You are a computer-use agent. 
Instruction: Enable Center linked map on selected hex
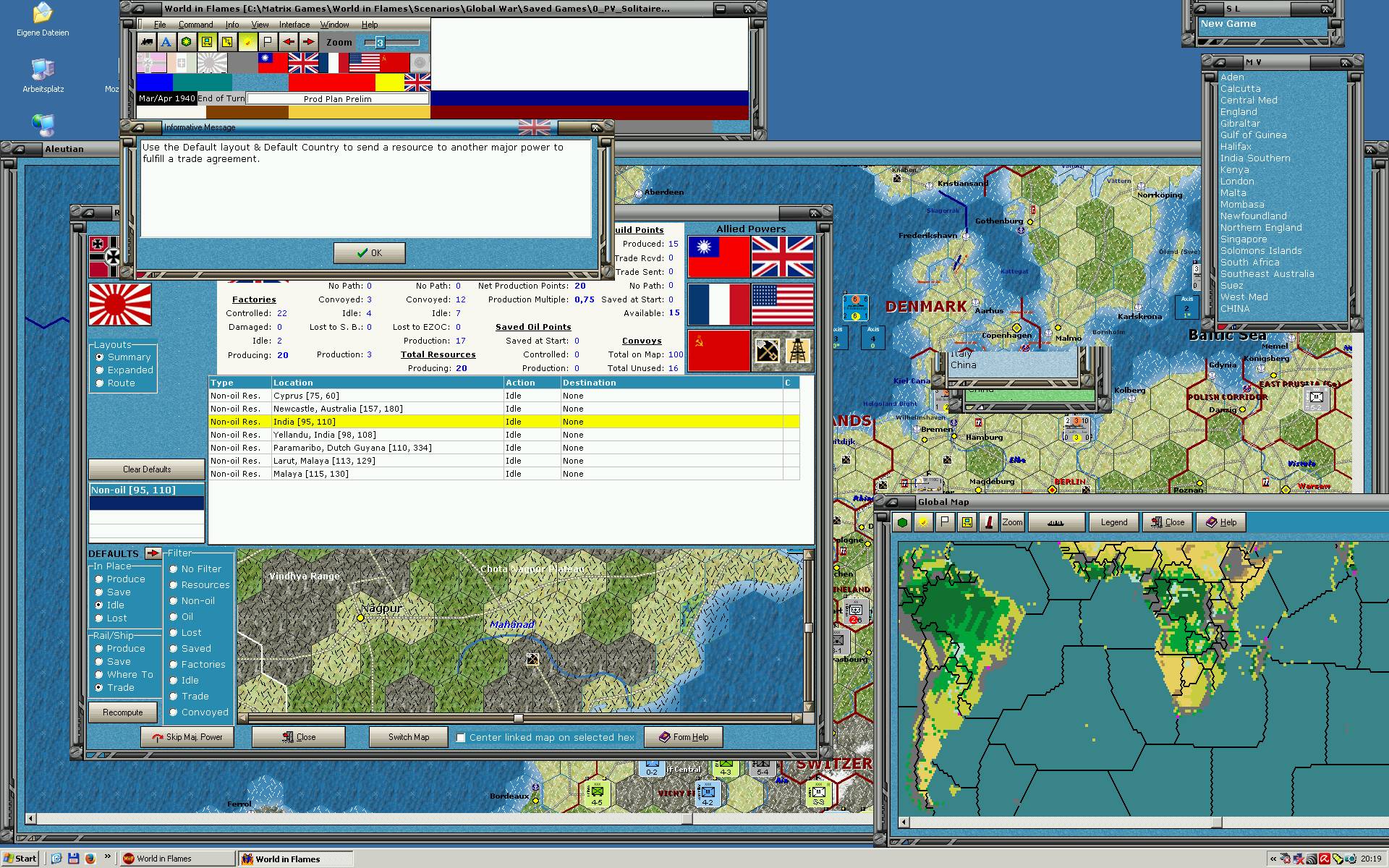(461, 738)
